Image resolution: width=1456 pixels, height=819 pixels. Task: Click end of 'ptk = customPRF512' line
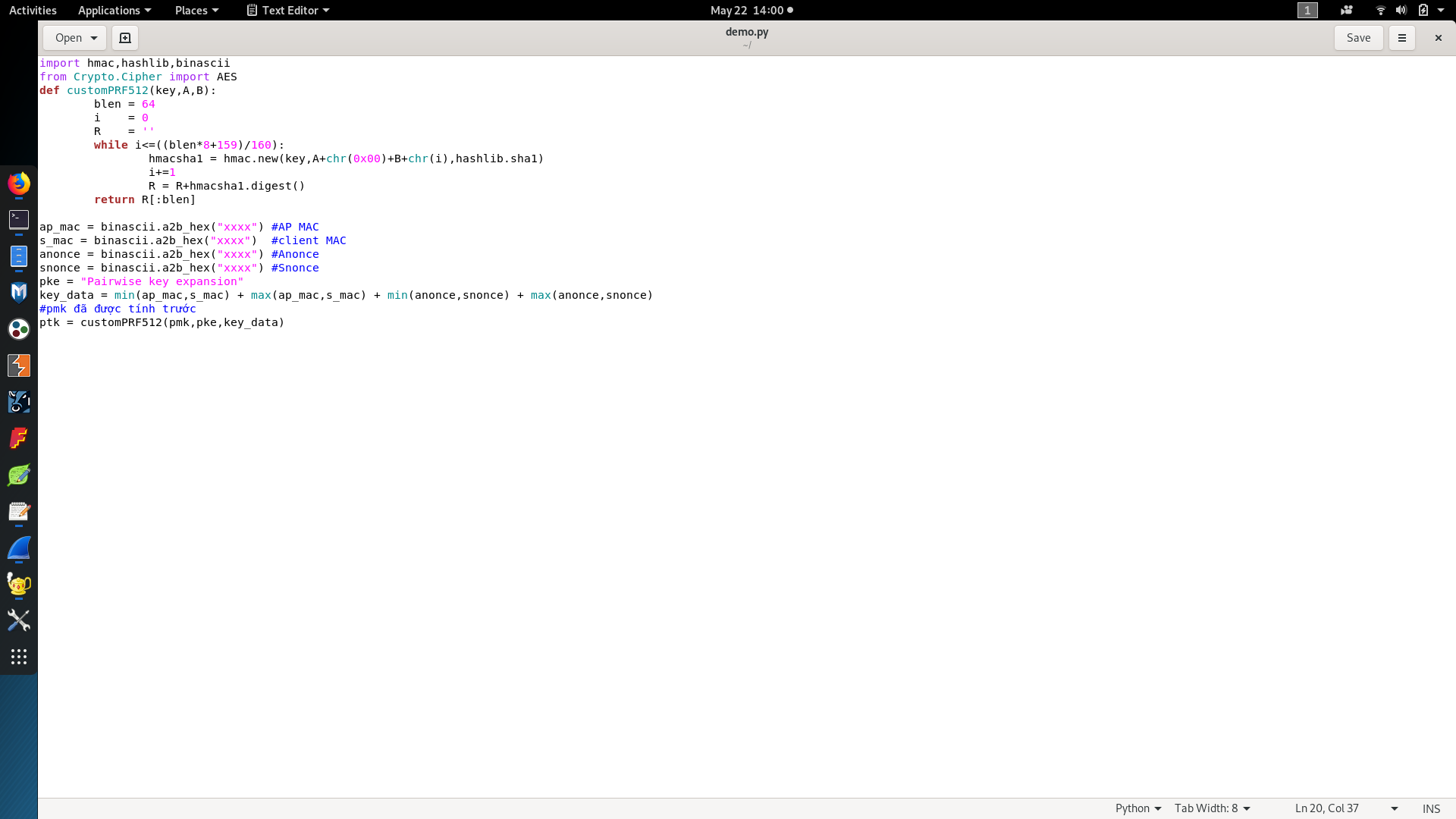point(285,322)
